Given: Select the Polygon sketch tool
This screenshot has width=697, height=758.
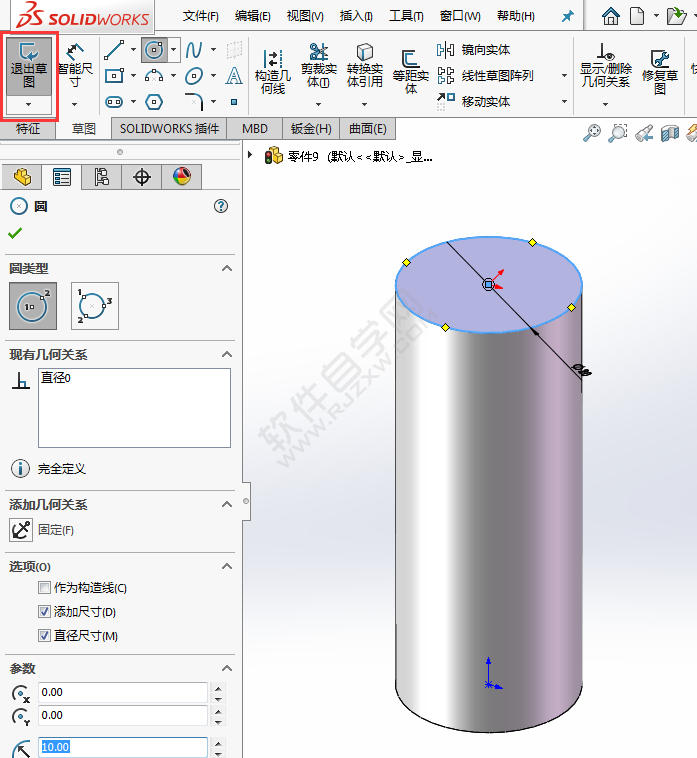Looking at the screenshot, I should click(x=154, y=102).
